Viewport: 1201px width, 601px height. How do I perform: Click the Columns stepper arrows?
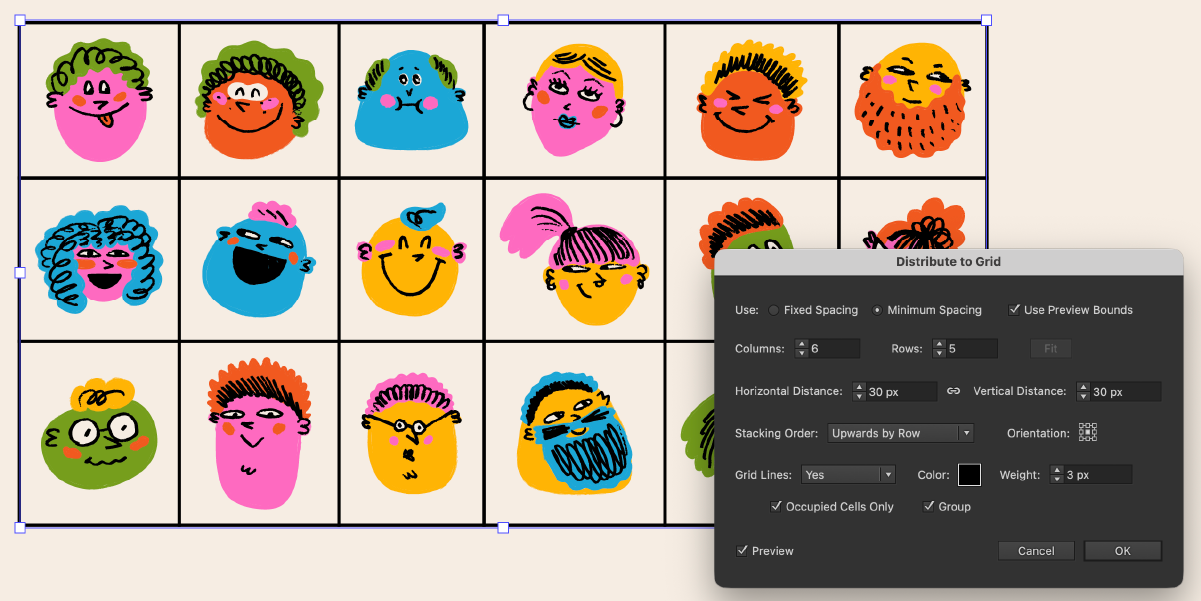(801, 349)
